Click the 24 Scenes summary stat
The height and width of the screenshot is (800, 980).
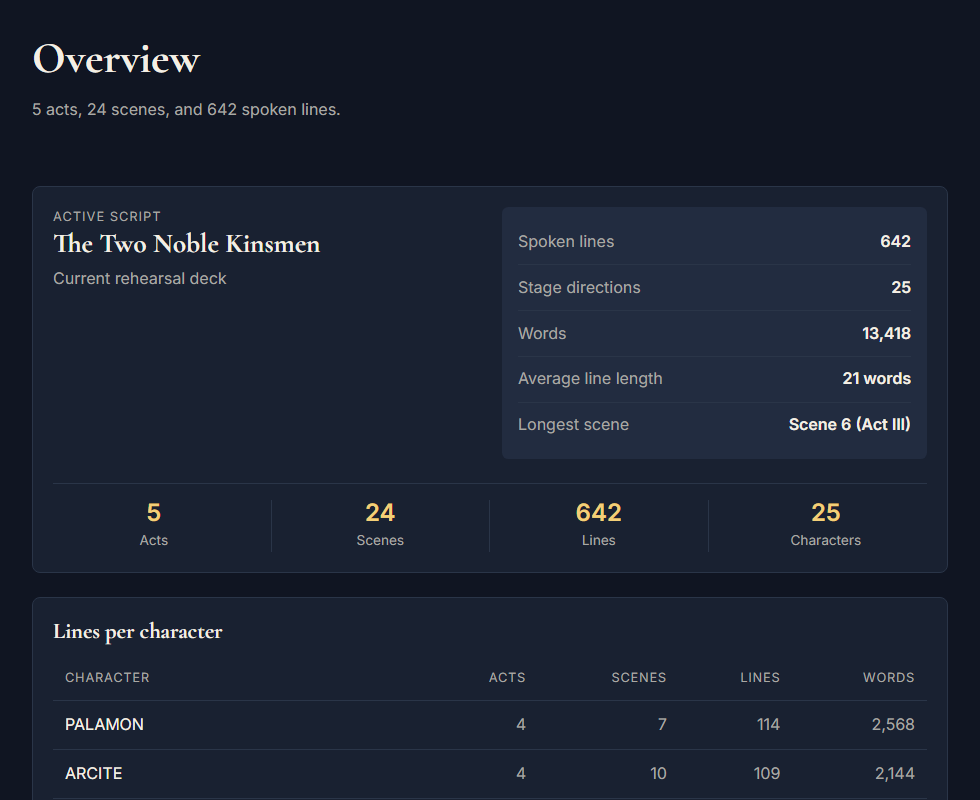click(380, 524)
